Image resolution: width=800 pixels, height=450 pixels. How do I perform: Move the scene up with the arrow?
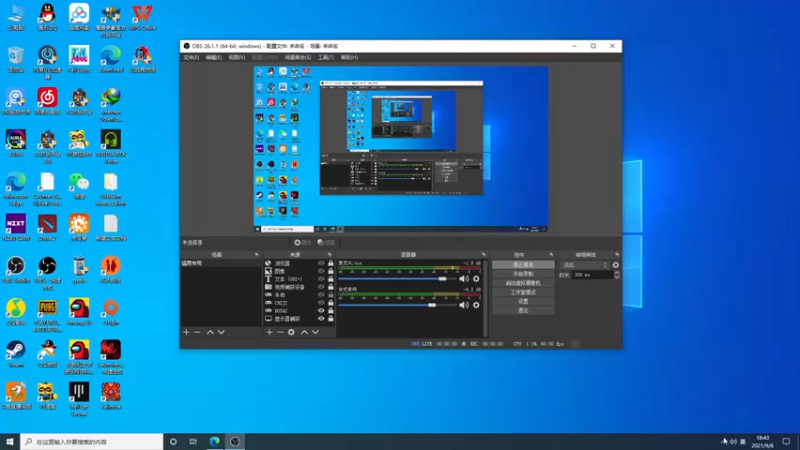point(210,332)
